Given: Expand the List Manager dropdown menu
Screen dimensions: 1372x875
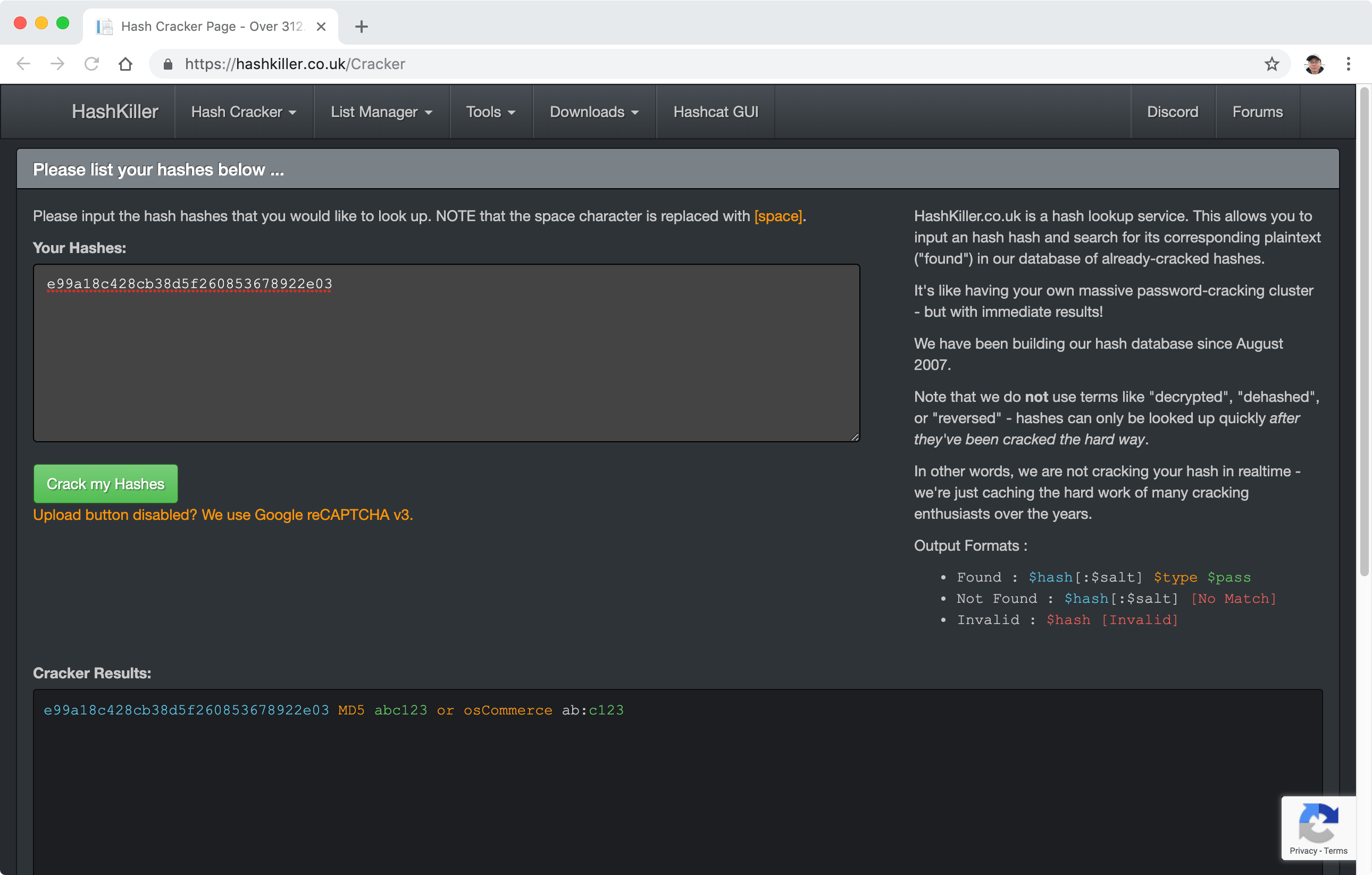Looking at the screenshot, I should pos(382,112).
